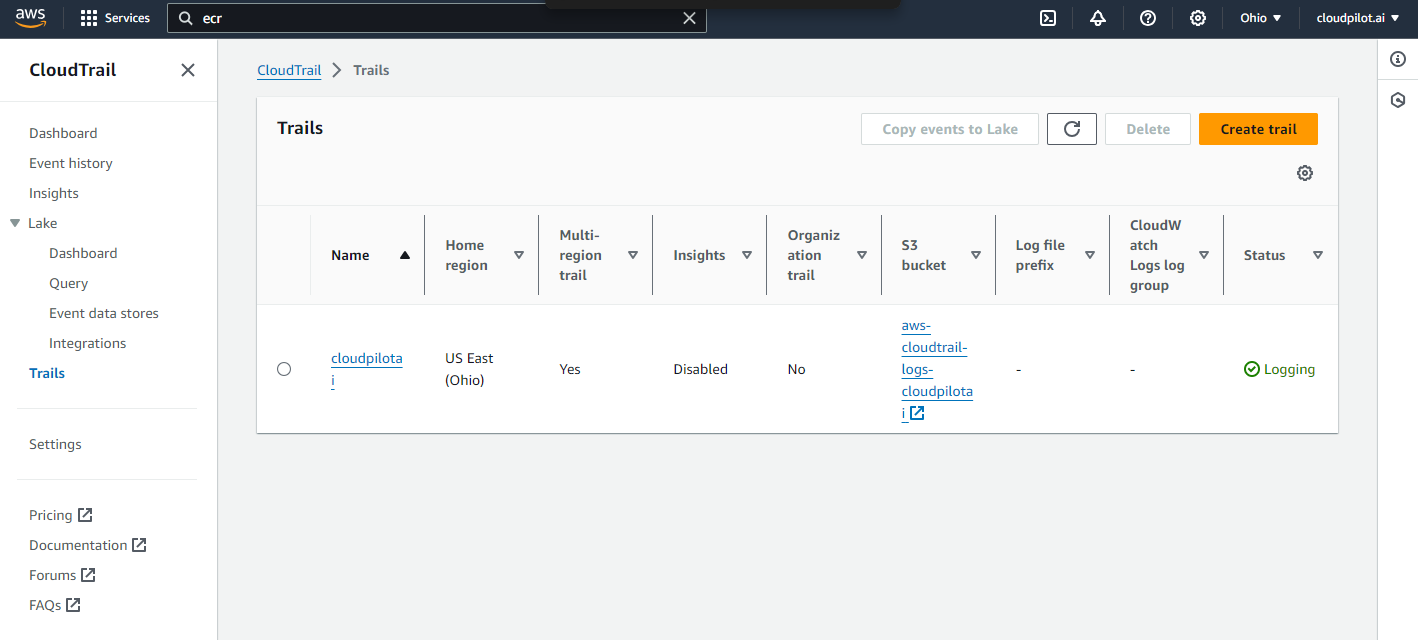Viewport: 1418px width, 640px height.
Task: Close the CloudTrail sidebar with X
Action: [x=188, y=70]
